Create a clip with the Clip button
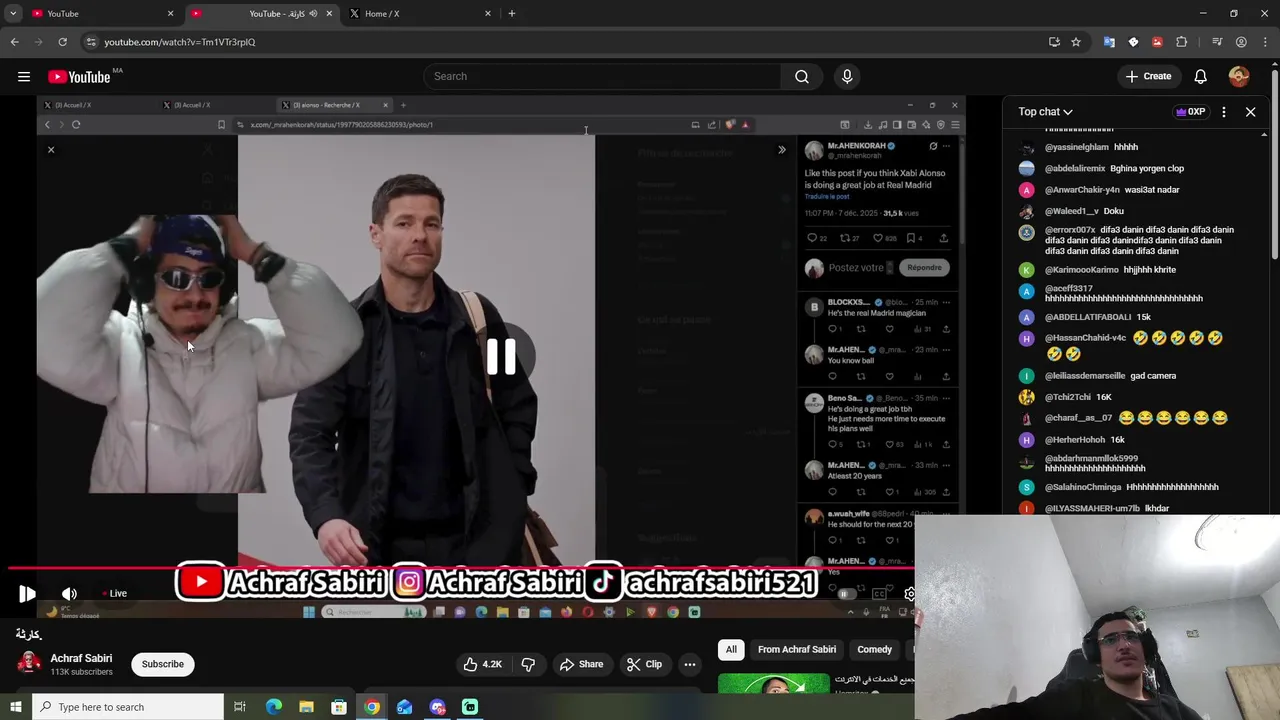The height and width of the screenshot is (720, 1280). click(x=644, y=664)
